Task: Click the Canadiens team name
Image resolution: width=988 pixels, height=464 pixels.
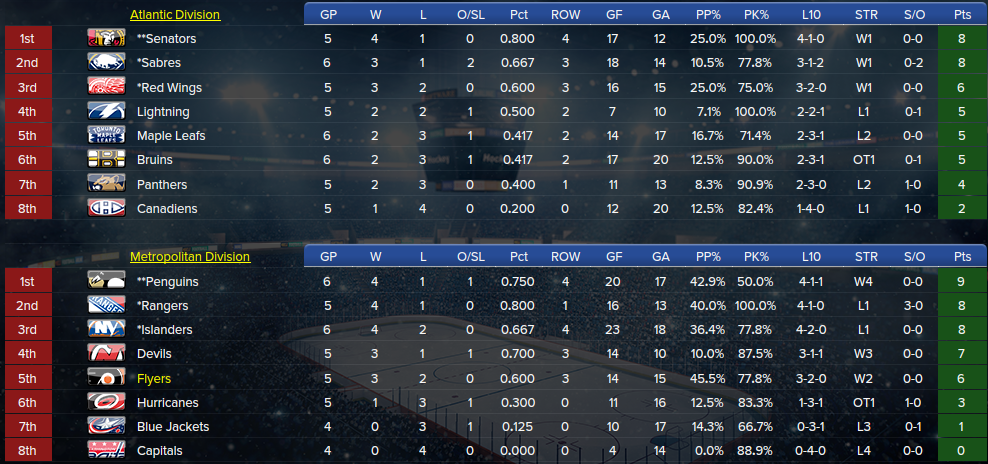Action: tap(167, 209)
